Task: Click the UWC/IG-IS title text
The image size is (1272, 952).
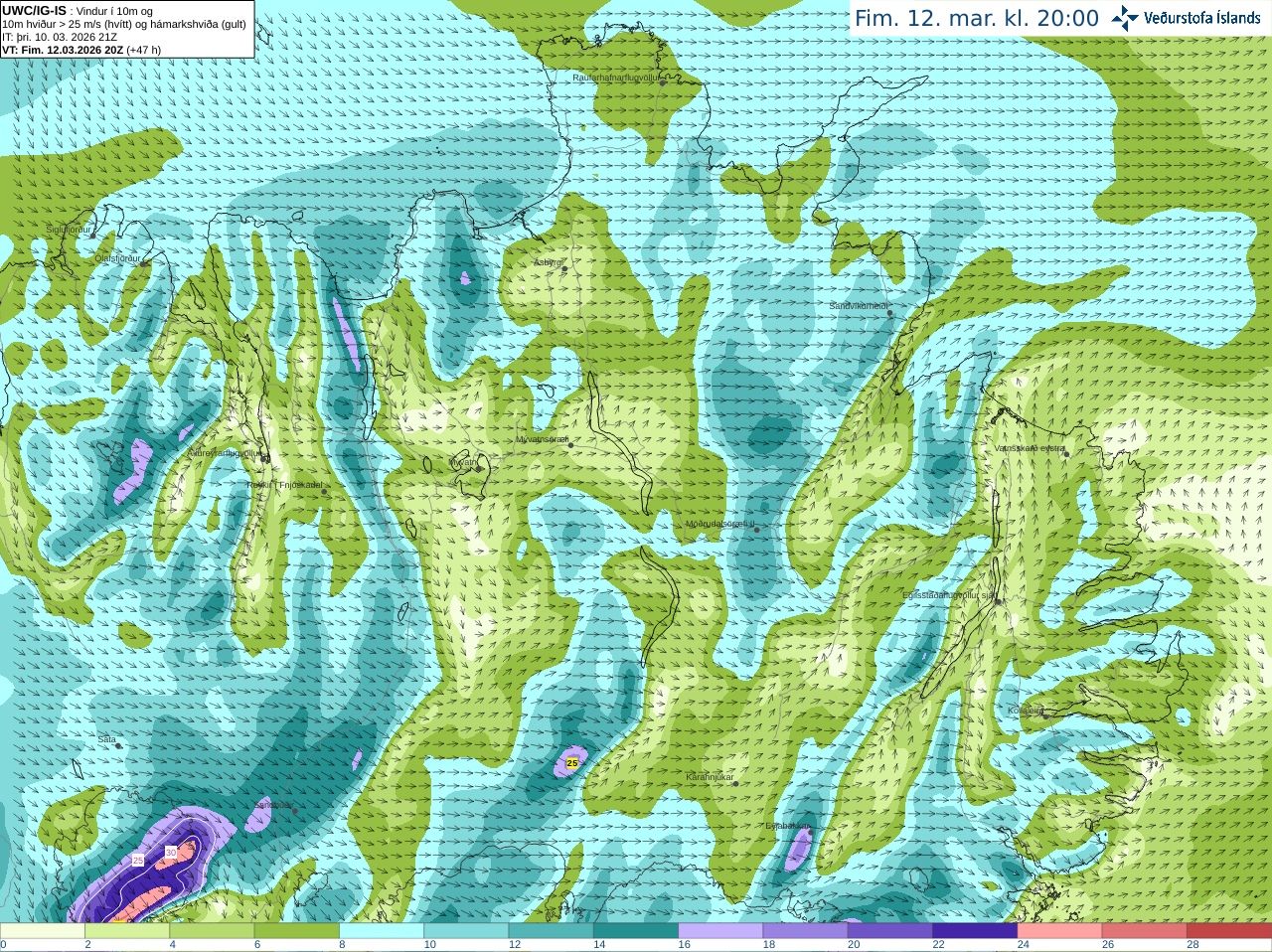Action: pyautogui.click(x=35, y=11)
